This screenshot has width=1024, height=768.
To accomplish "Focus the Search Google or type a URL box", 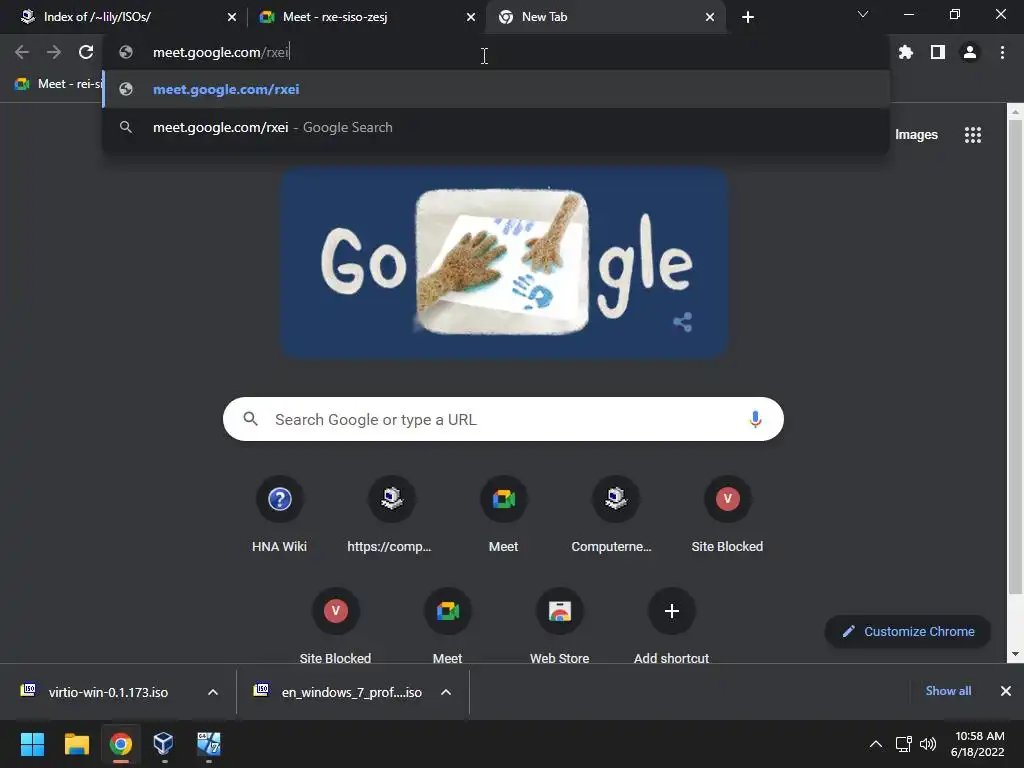I will pos(503,419).
